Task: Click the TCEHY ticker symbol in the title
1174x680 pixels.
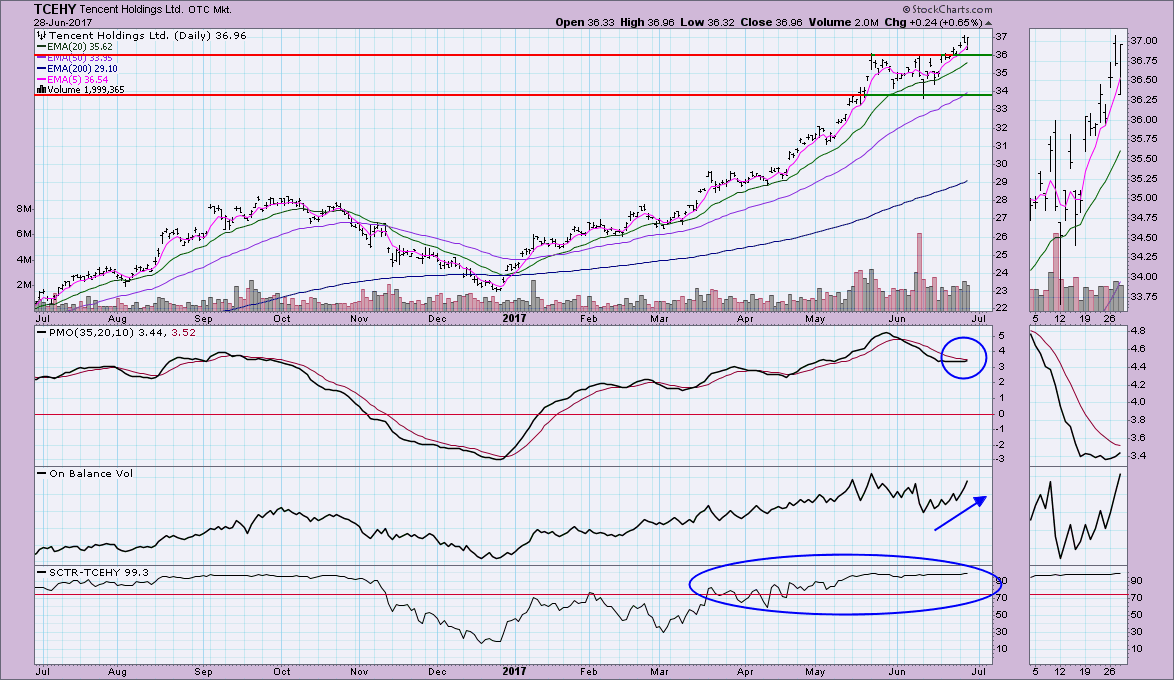Action: click(54, 9)
